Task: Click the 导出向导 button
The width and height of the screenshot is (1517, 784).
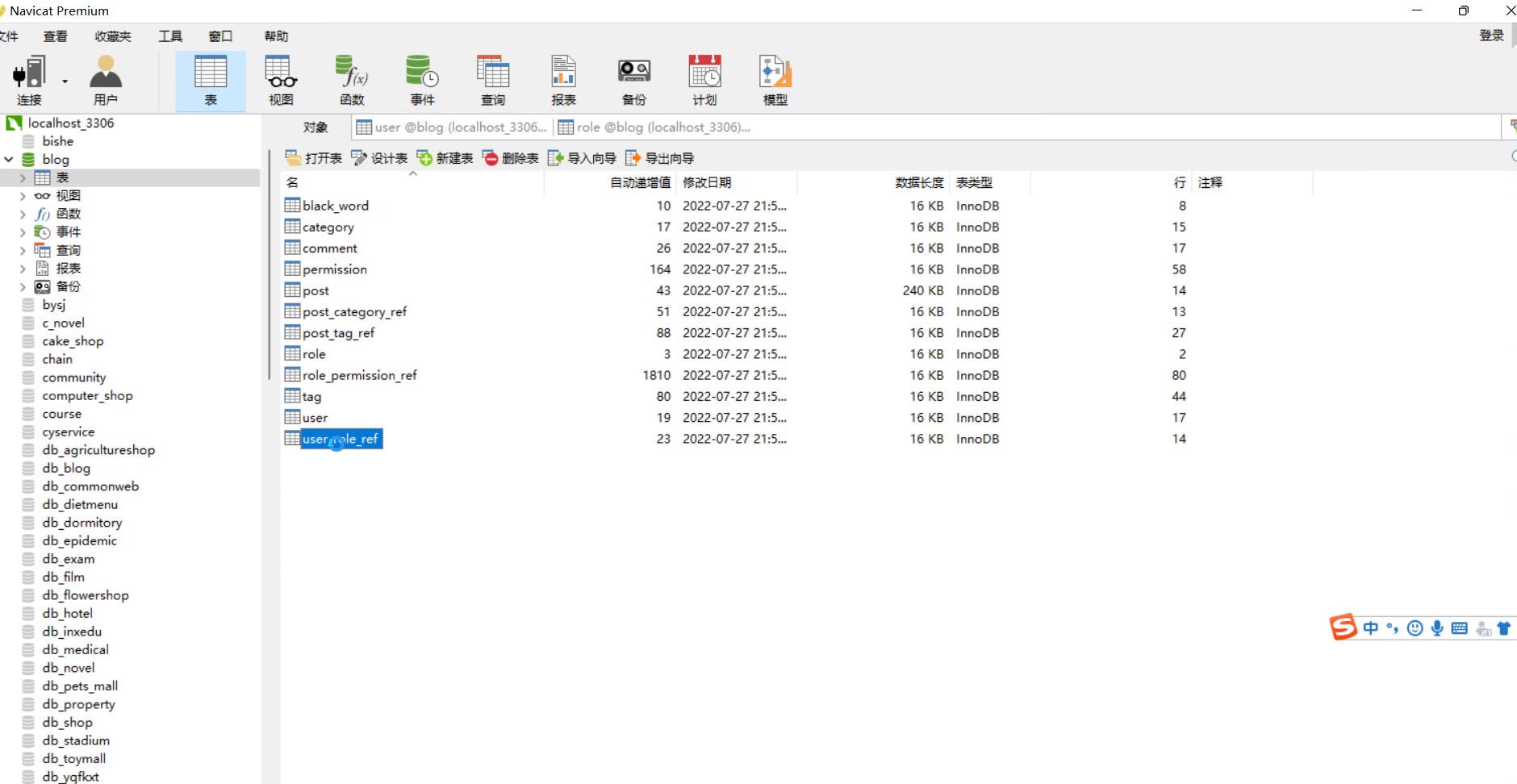Action: (659, 158)
